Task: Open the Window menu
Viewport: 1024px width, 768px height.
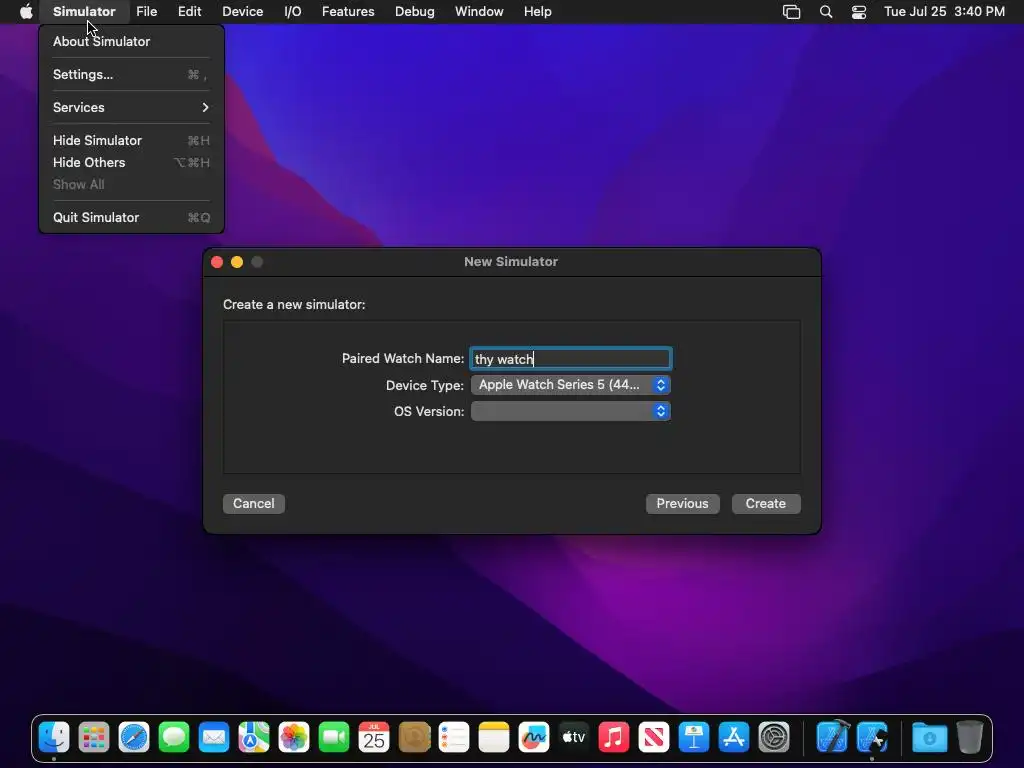Action: pos(479,12)
